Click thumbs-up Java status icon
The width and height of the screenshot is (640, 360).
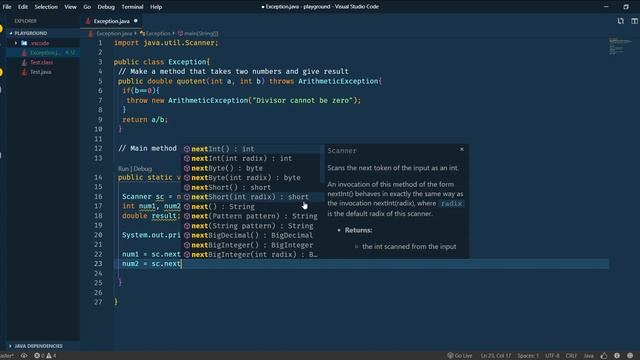click(604, 356)
